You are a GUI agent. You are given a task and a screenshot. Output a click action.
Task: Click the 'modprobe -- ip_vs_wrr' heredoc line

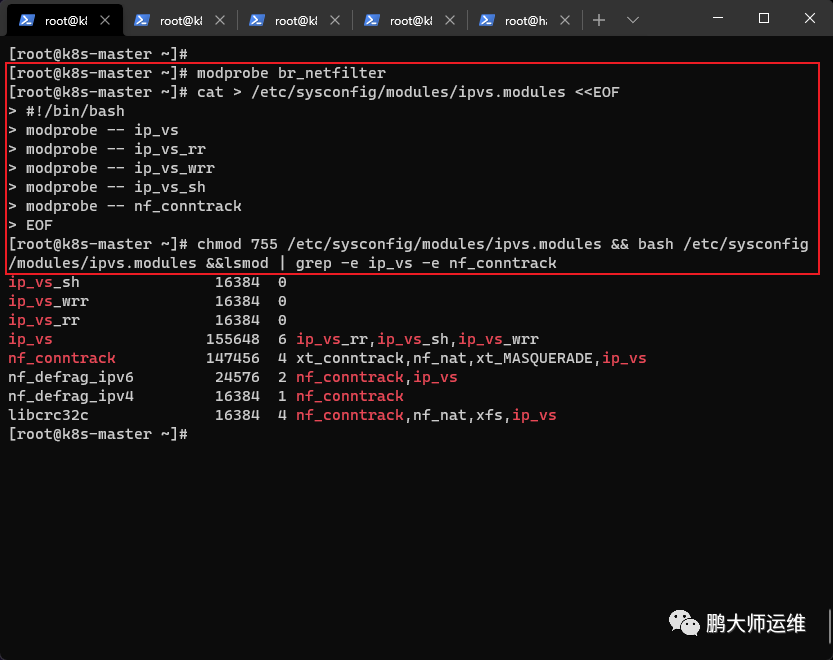click(x=112, y=168)
